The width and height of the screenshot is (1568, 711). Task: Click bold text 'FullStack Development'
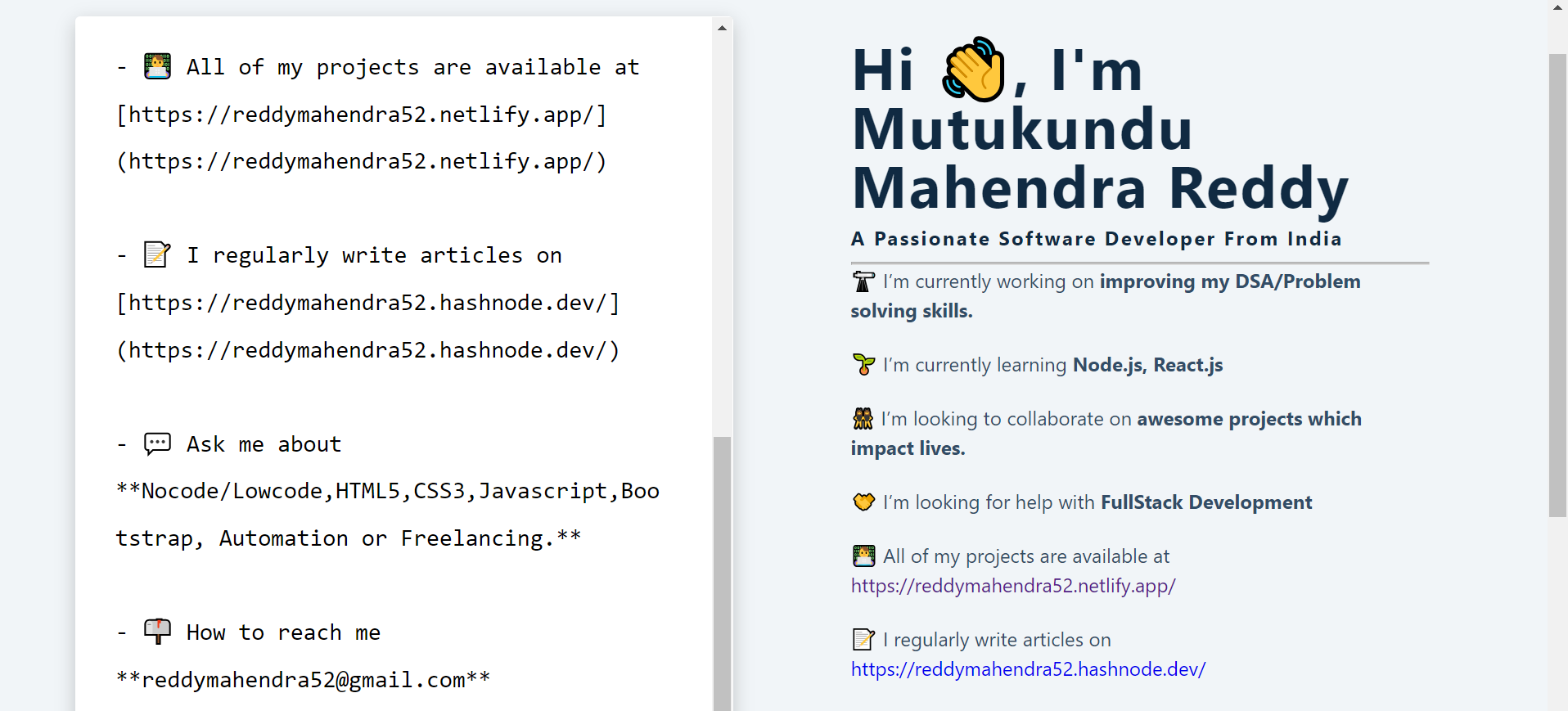tap(1206, 502)
